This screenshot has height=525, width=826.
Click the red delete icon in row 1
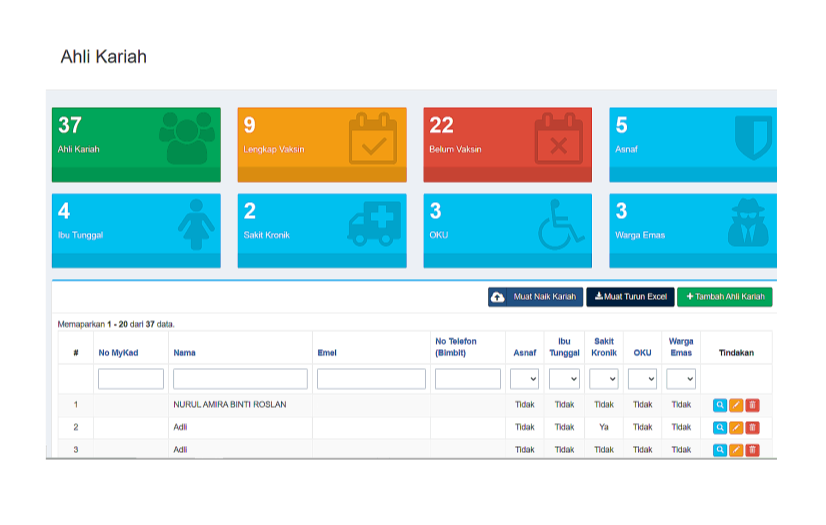click(753, 405)
